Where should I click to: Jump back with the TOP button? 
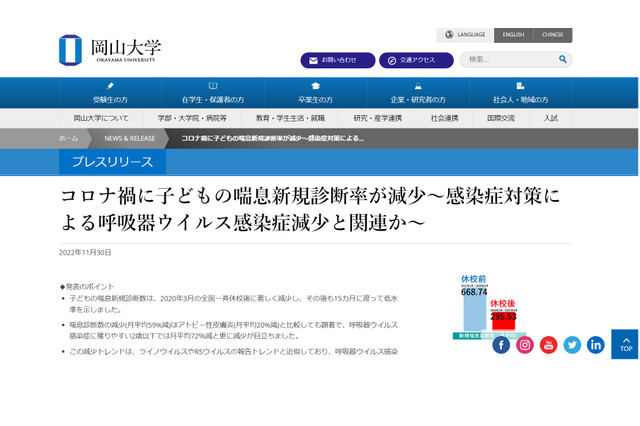click(625, 344)
